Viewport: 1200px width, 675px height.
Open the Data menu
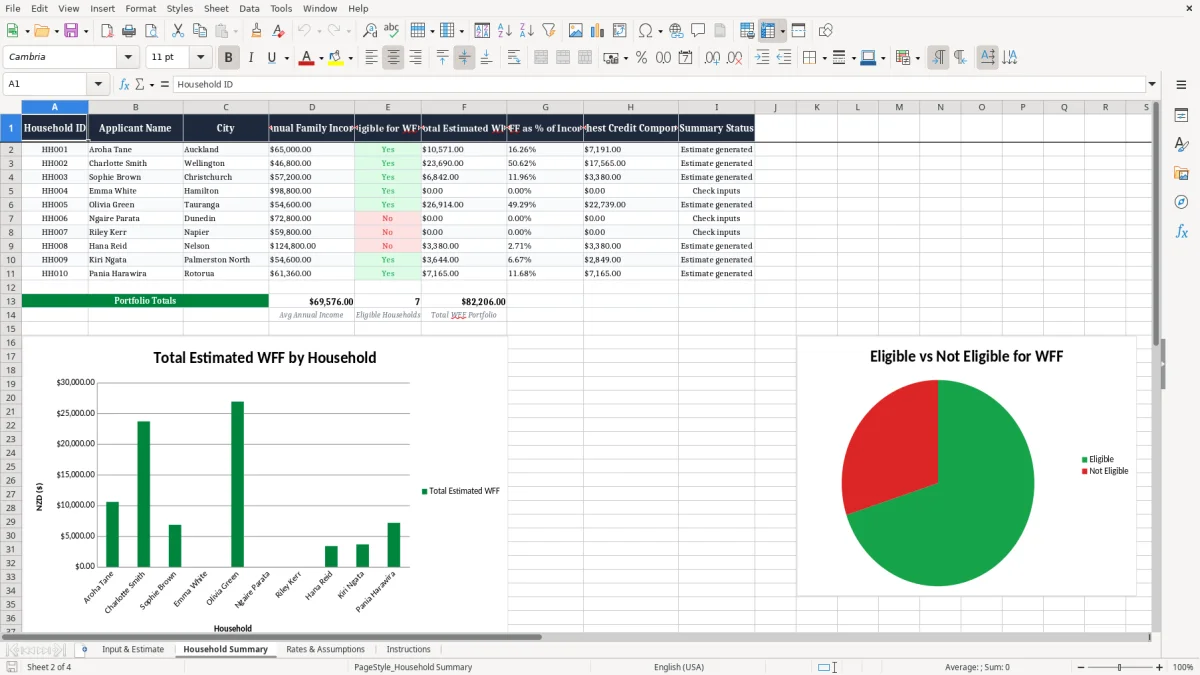pyautogui.click(x=249, y=8)
